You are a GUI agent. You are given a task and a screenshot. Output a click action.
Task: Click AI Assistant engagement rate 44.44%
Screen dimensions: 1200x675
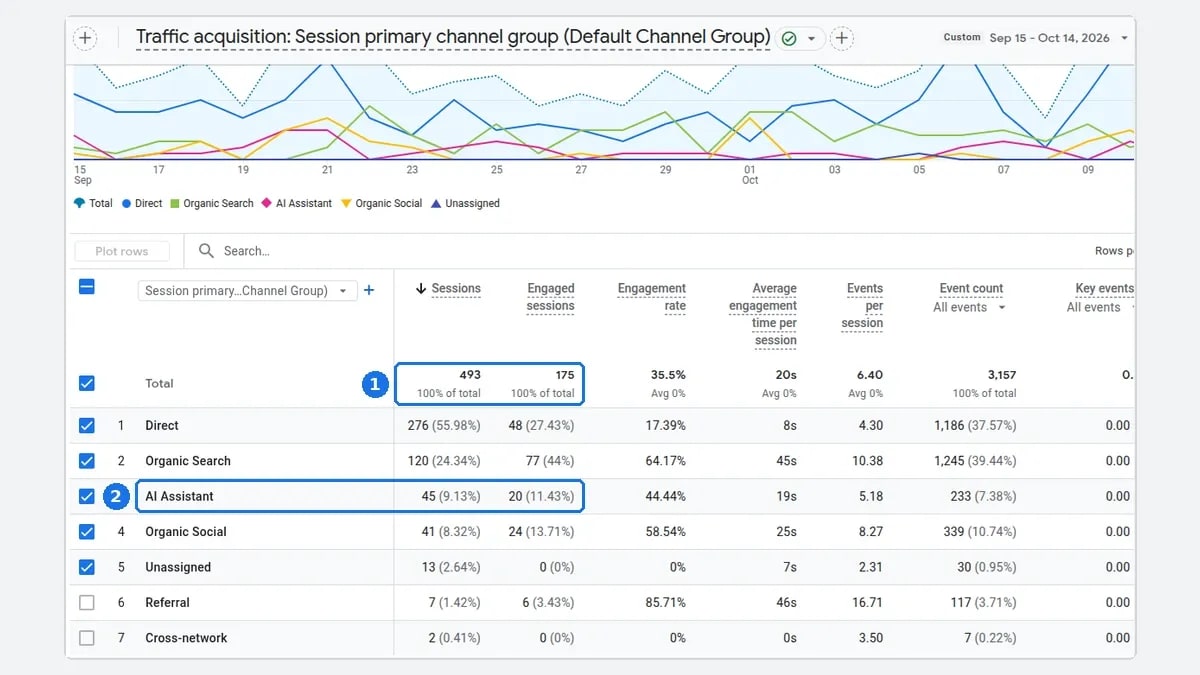665,496
